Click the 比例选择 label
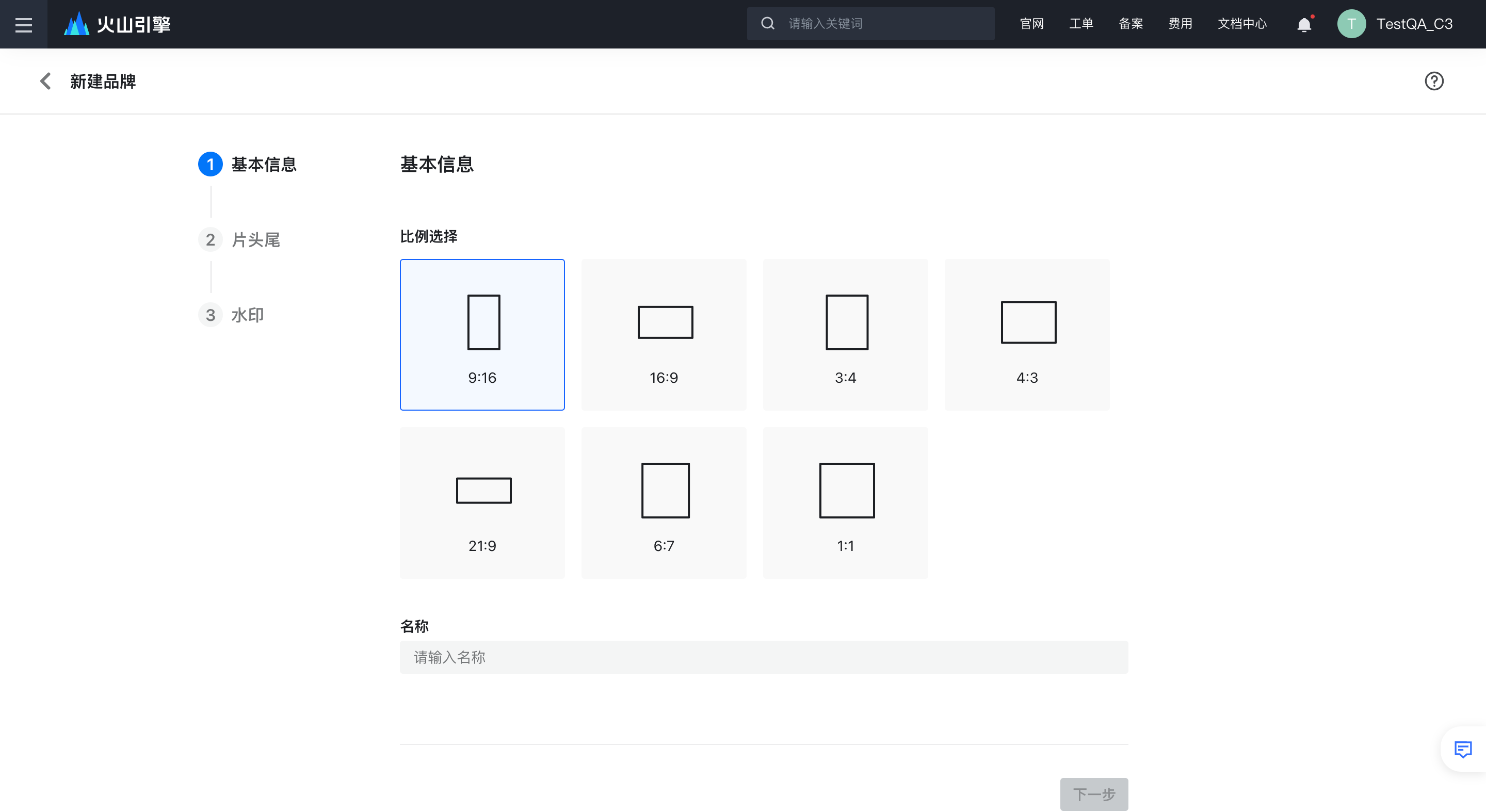Viewport: 1486px width, 812px height. point(429,236)
